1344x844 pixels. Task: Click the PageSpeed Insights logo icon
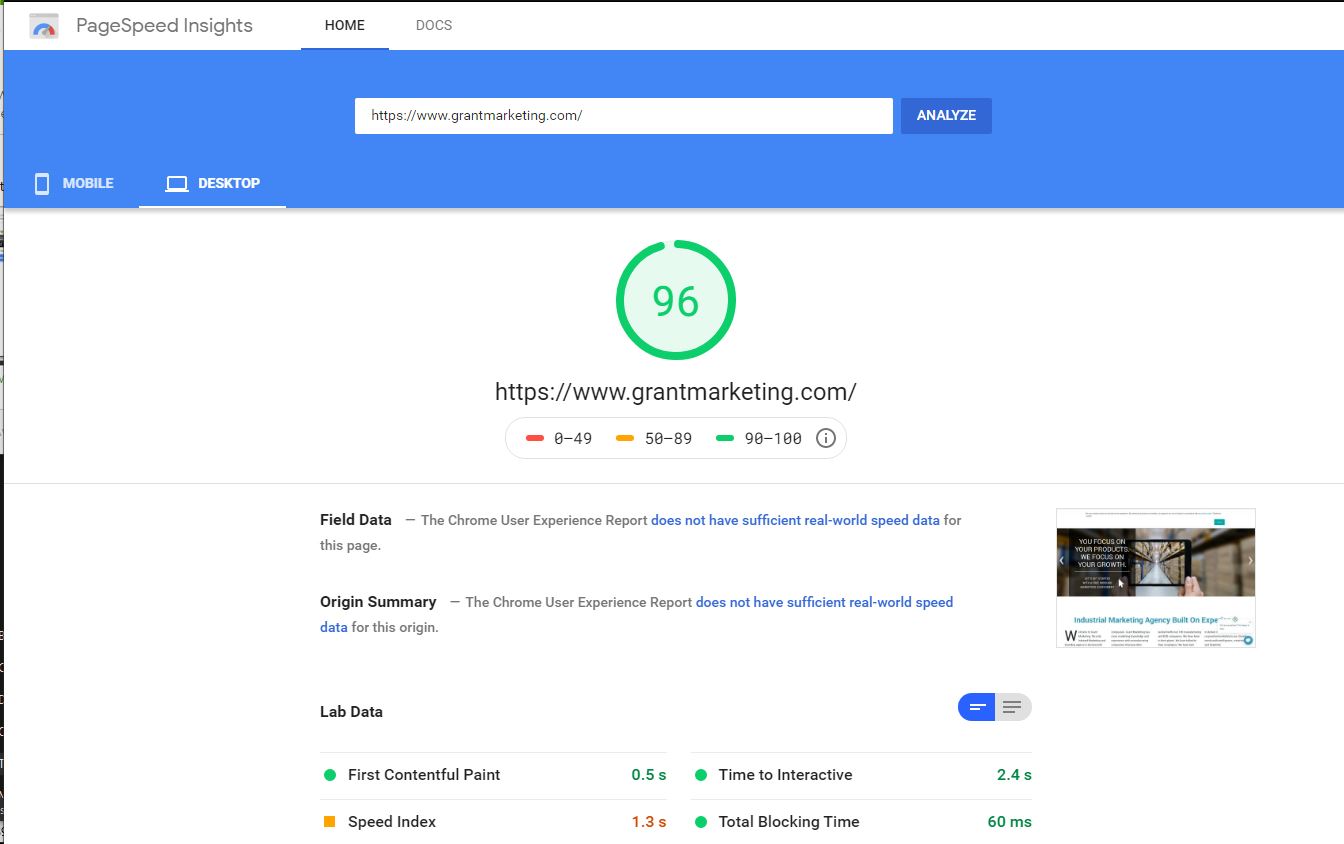[44, 26]
